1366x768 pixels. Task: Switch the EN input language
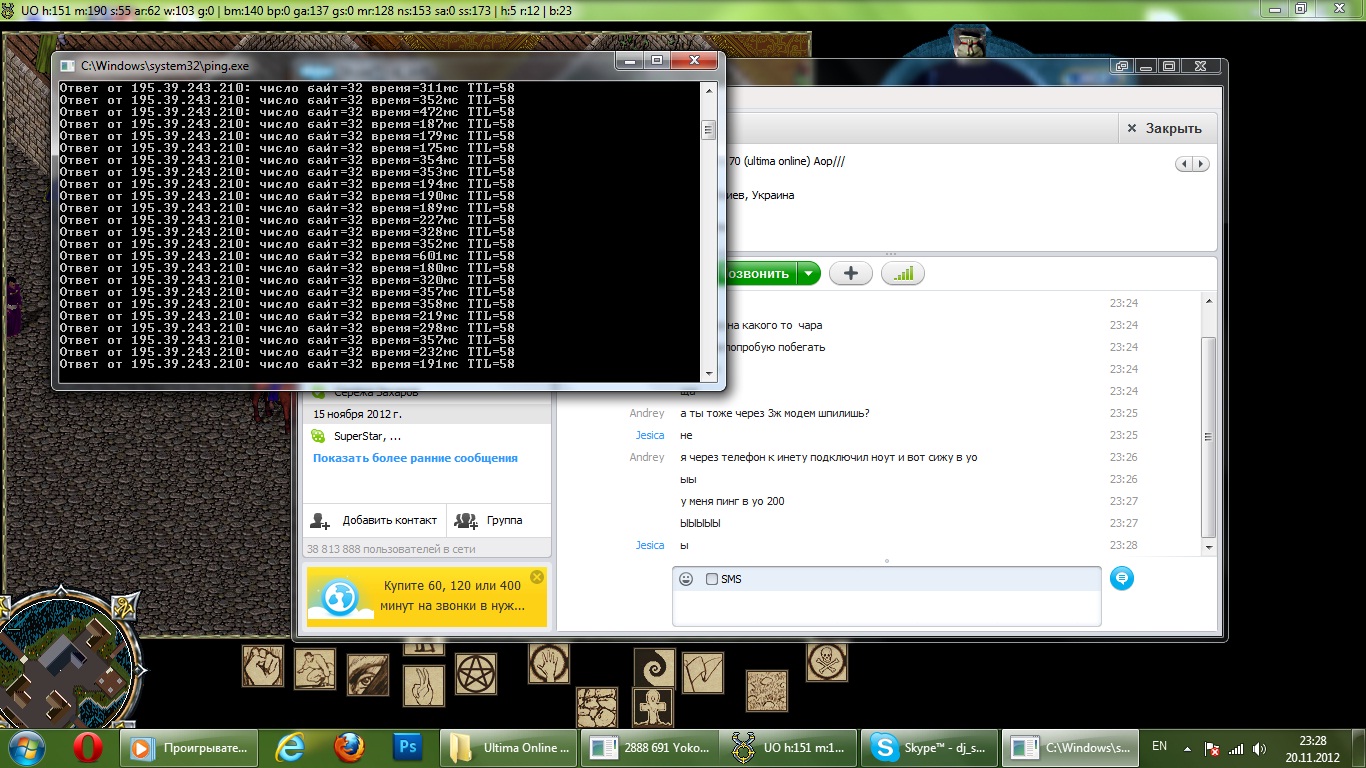pyautogui.click(x=1160, y=746)
